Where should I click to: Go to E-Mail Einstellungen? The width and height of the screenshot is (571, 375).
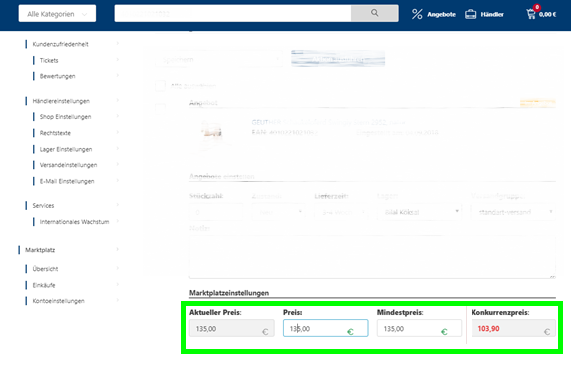67,181
